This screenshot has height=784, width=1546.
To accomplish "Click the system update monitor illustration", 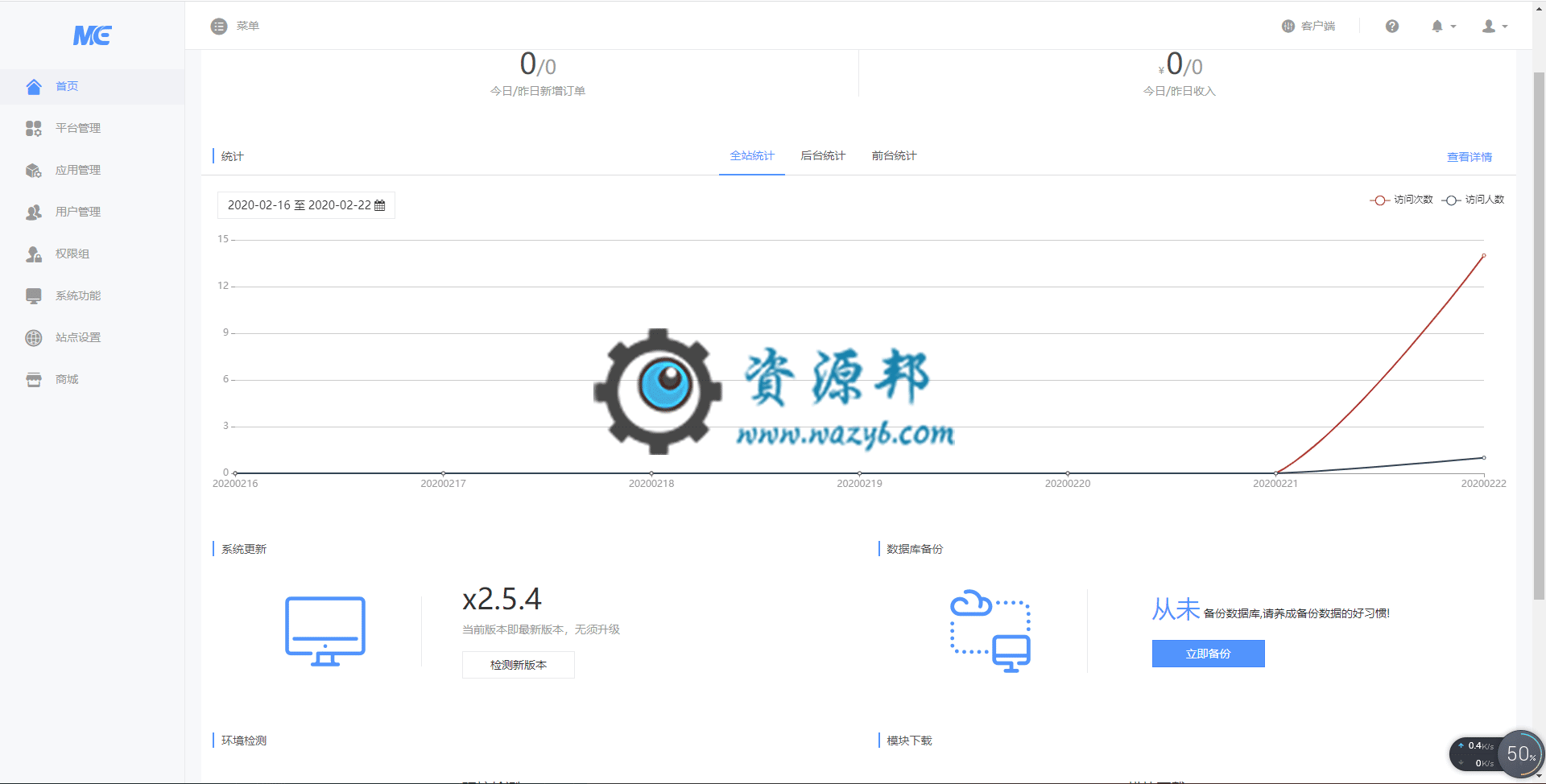I will (x=325, y=631).
